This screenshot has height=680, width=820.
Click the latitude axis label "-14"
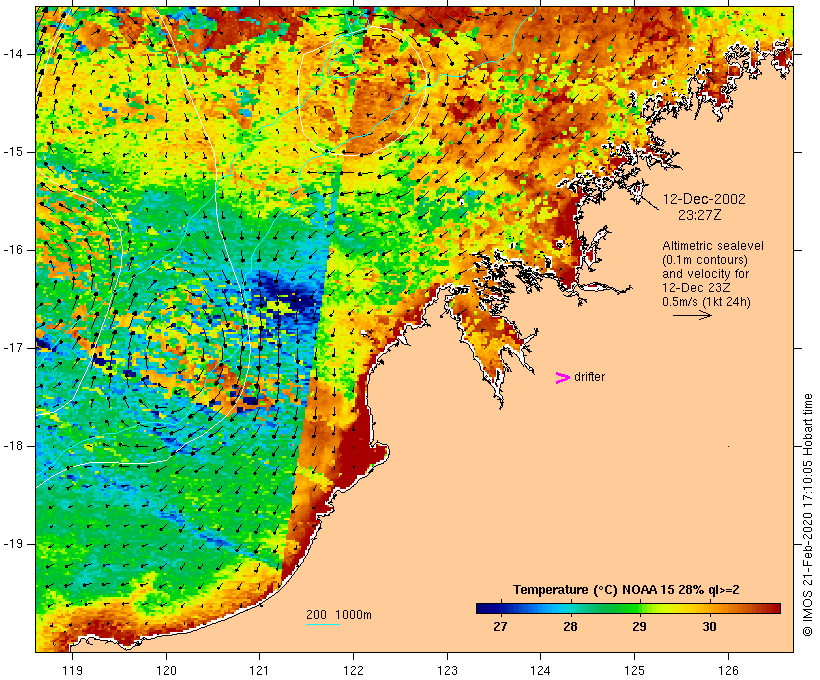click(12, 54)
